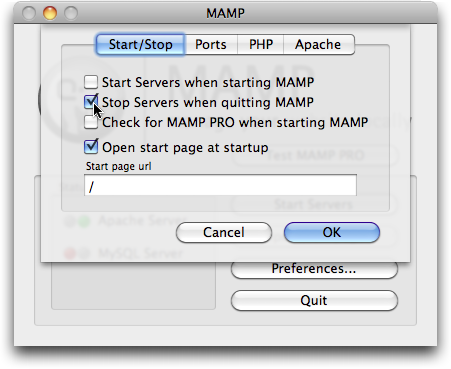Image resolution: width=451 pixels, height=369 pixels.
Task: Open the Preferences... button
Action: [x=314, y=269]
